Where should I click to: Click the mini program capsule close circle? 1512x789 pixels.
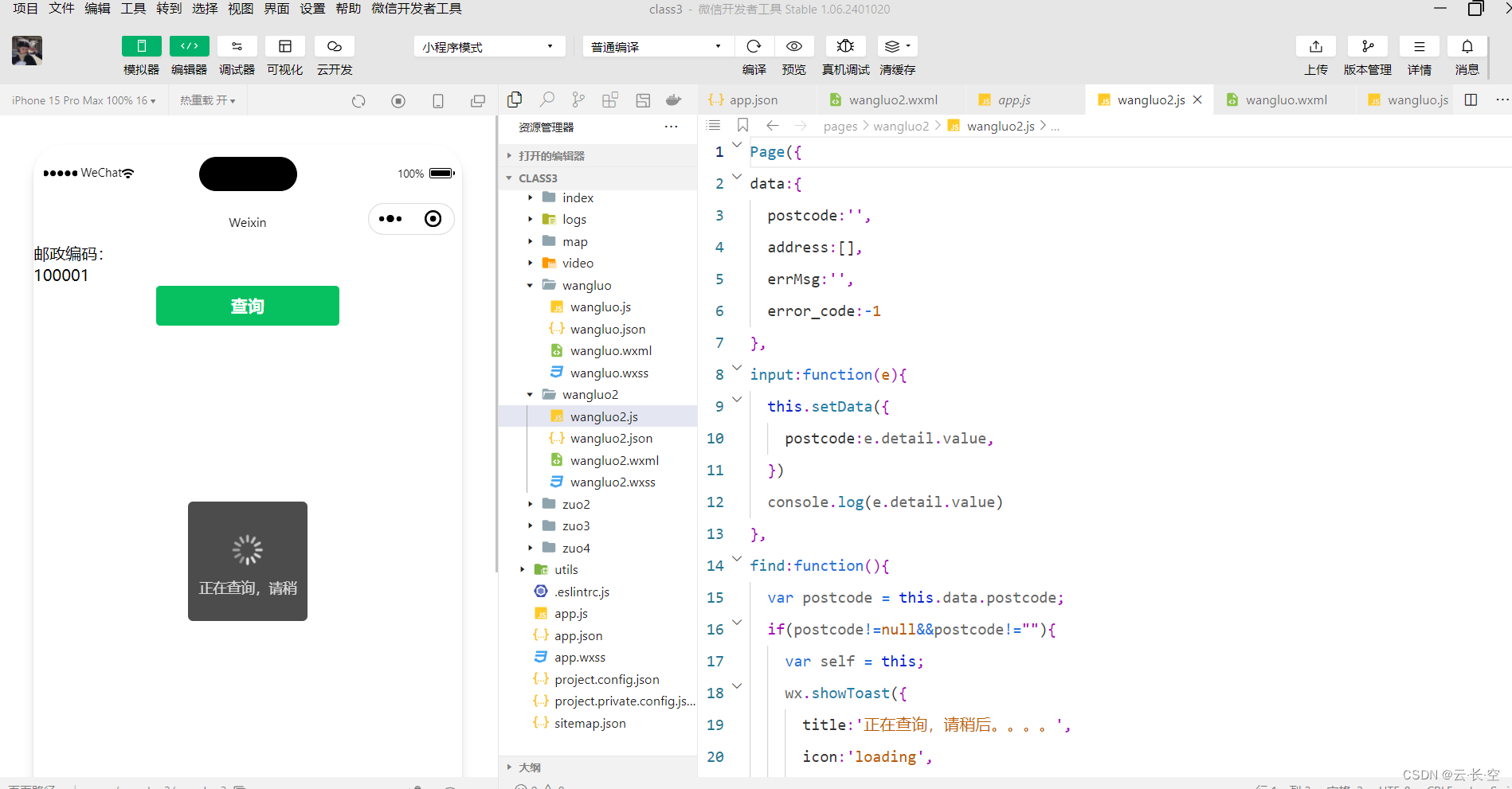433,219
